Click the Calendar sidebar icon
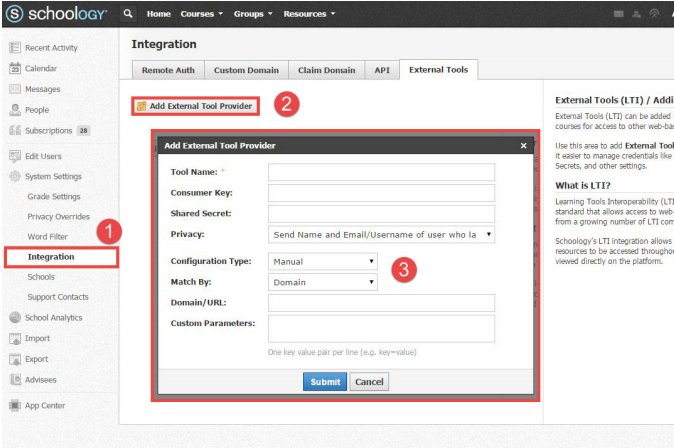The width and height of the screenshot is (674, 448). pos(15,68)
